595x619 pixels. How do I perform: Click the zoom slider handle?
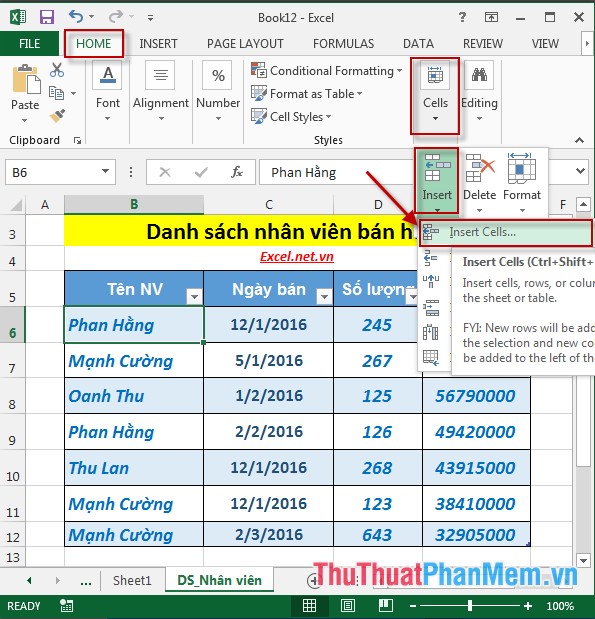pyautogui.click(x=469, y=605)
